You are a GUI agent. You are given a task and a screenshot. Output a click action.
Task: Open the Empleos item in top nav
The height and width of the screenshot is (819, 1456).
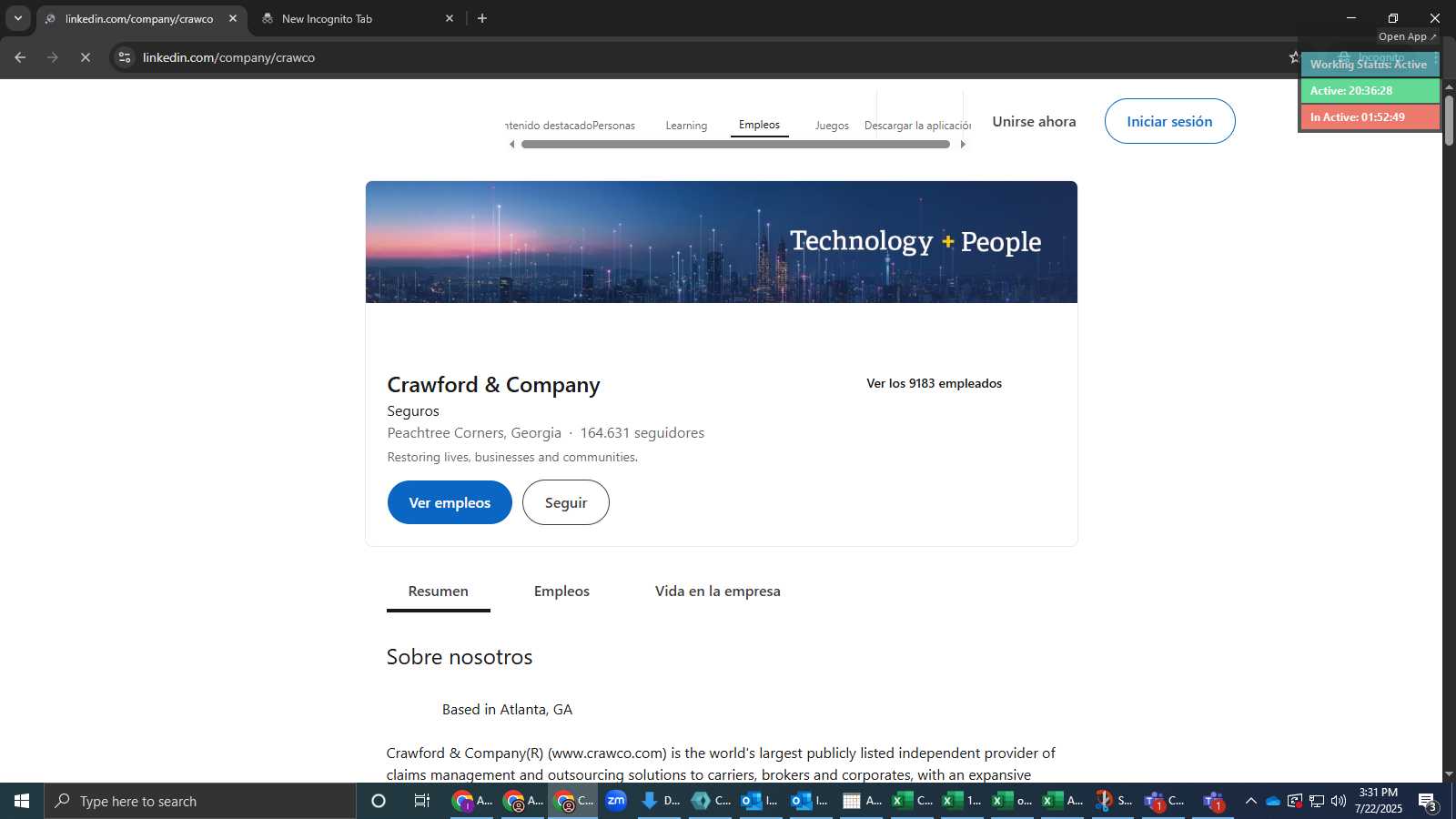point(759,125)
